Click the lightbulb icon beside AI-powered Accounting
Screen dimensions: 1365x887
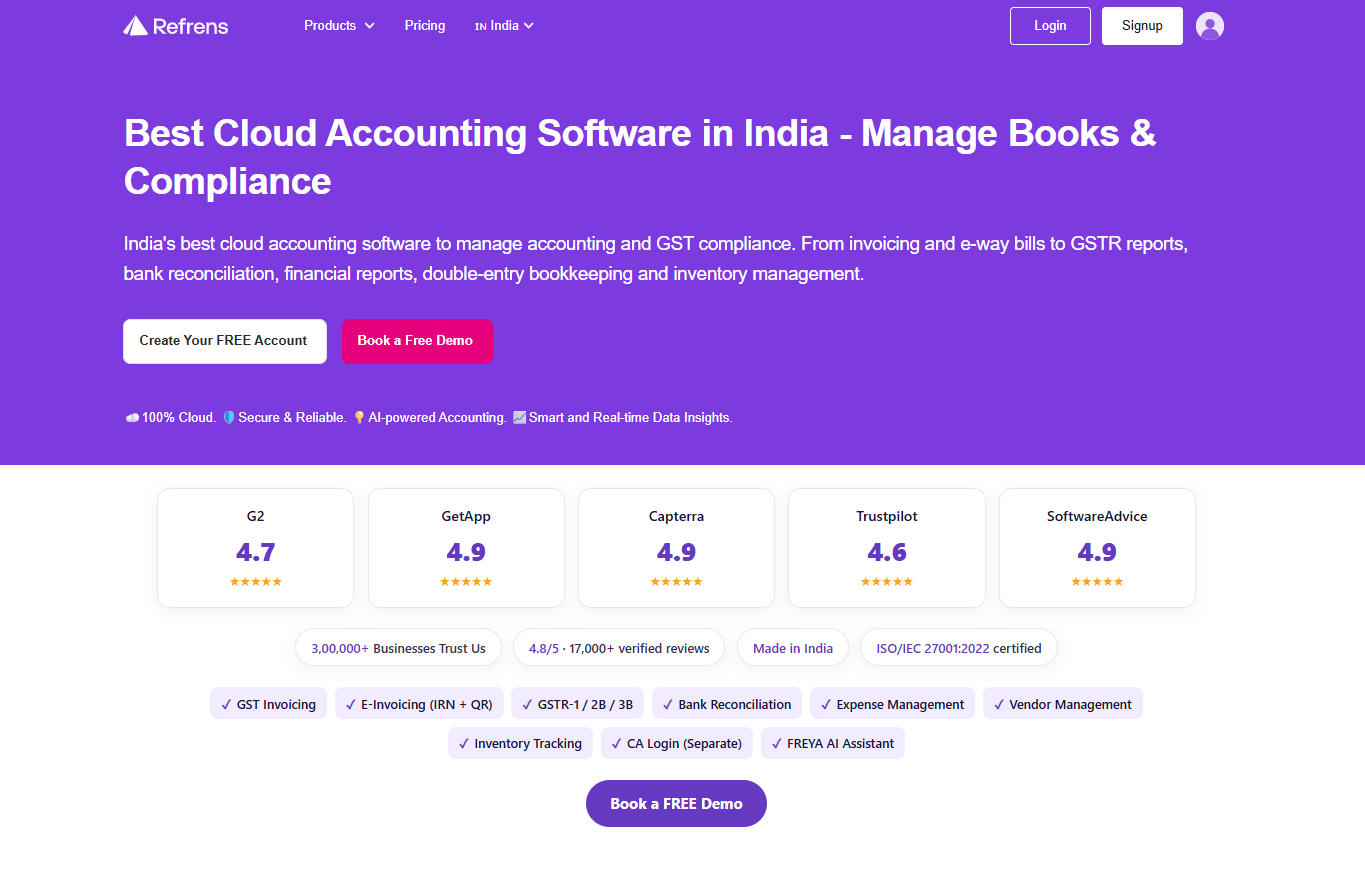tap(359, 418)
